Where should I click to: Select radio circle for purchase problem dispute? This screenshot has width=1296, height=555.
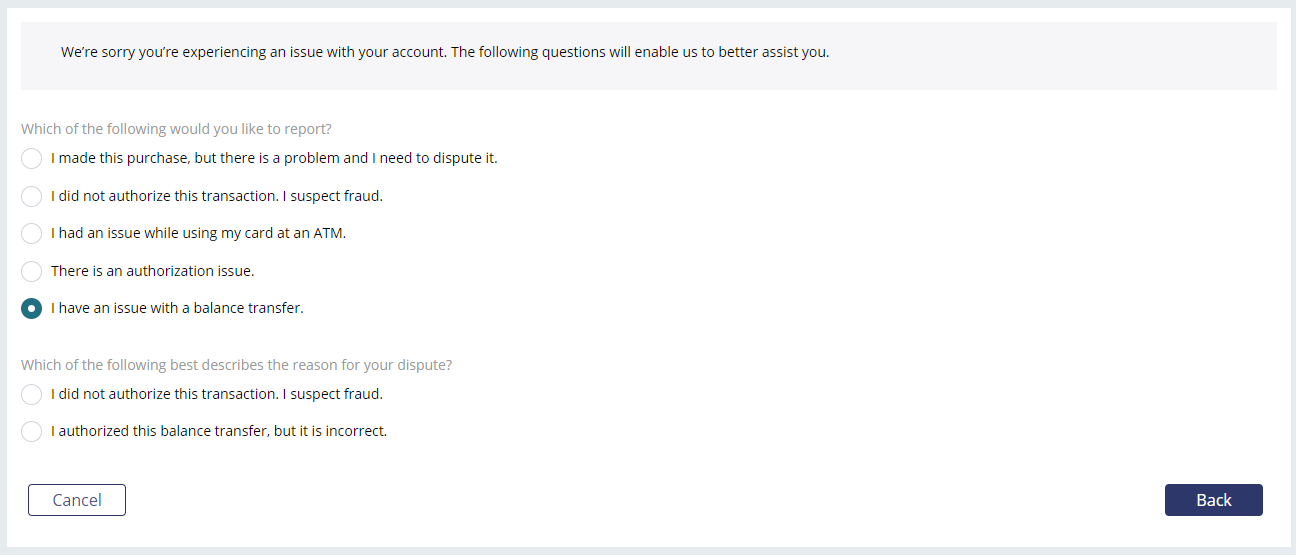click(32, 159)
